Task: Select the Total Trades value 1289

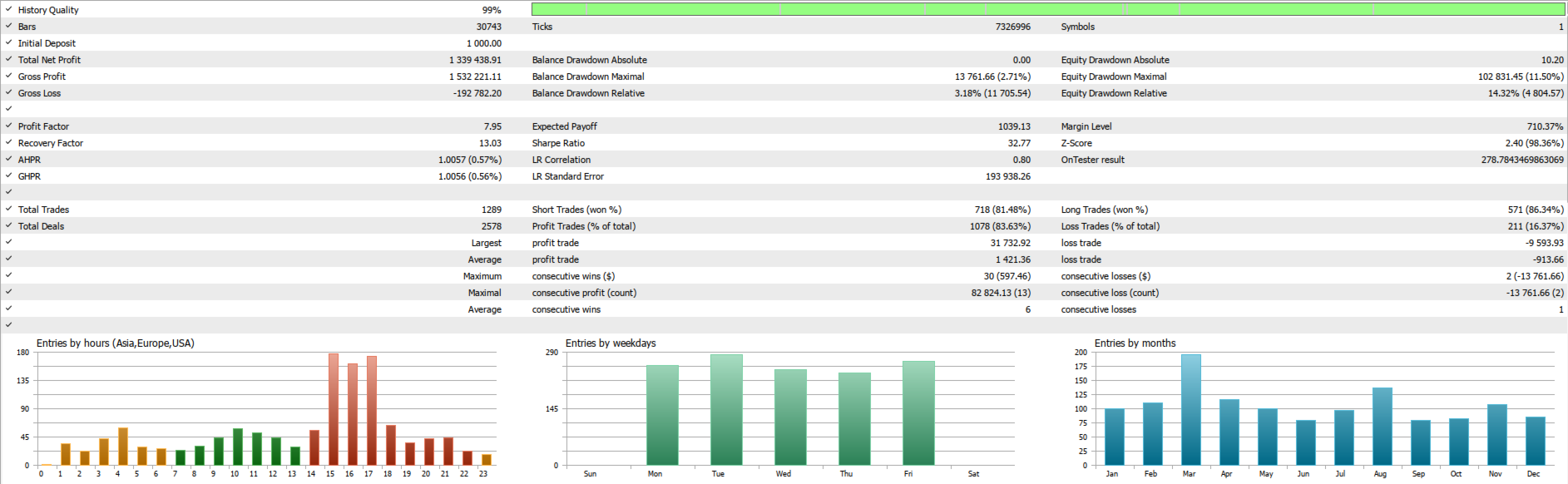Action: [x=492, y=210]
